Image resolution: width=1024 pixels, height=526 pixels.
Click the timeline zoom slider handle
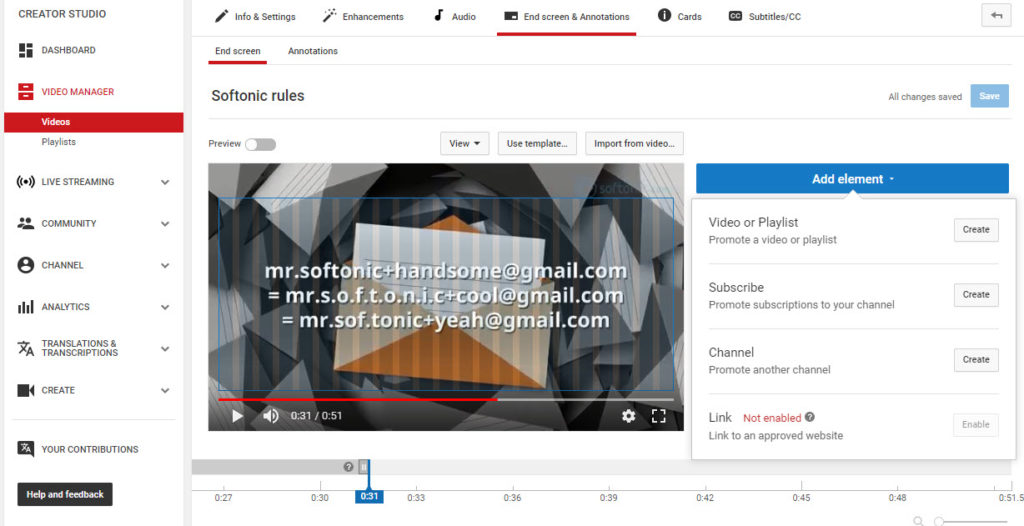tap(939, 521)
